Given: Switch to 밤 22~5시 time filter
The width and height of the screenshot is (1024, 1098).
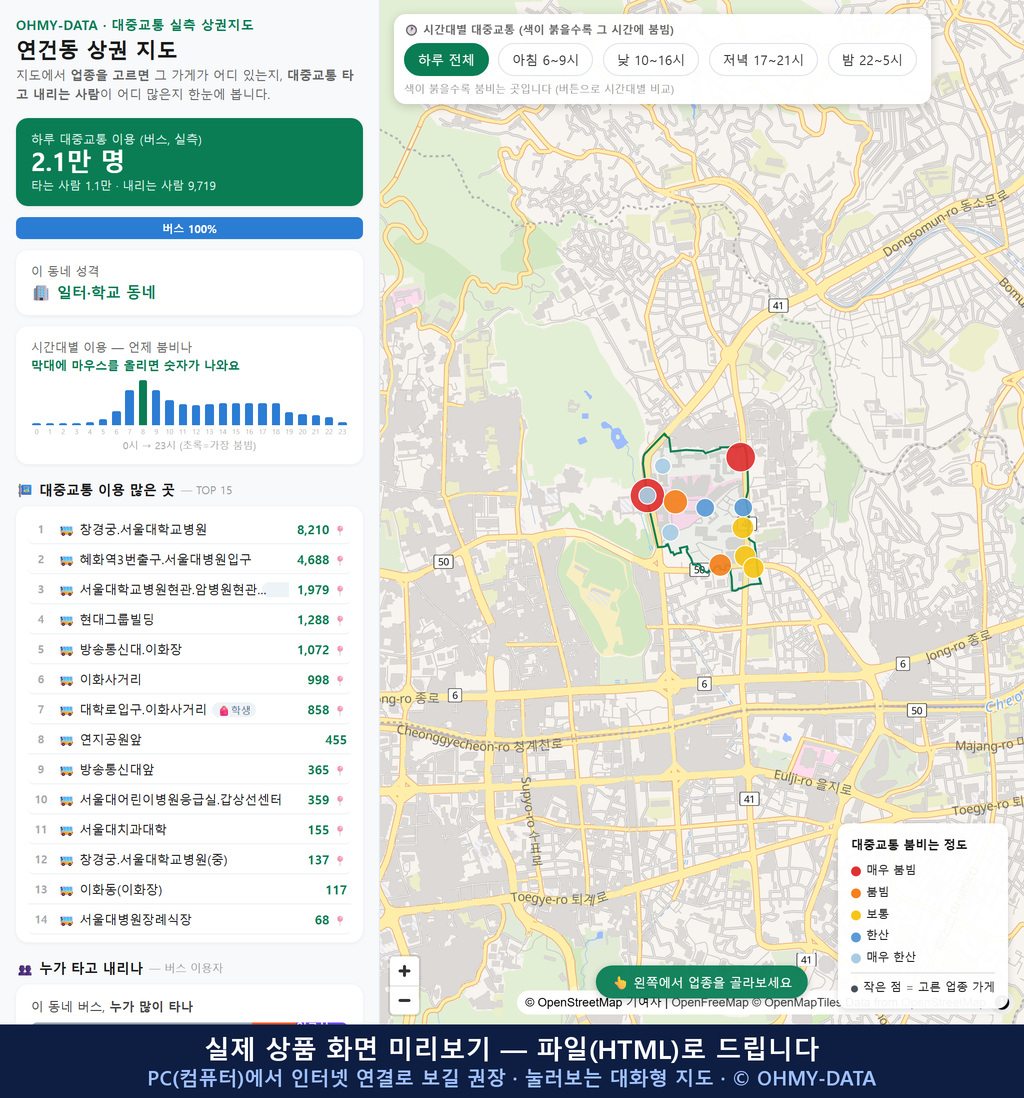Looking at the screenshot, I should click(872, 60).
